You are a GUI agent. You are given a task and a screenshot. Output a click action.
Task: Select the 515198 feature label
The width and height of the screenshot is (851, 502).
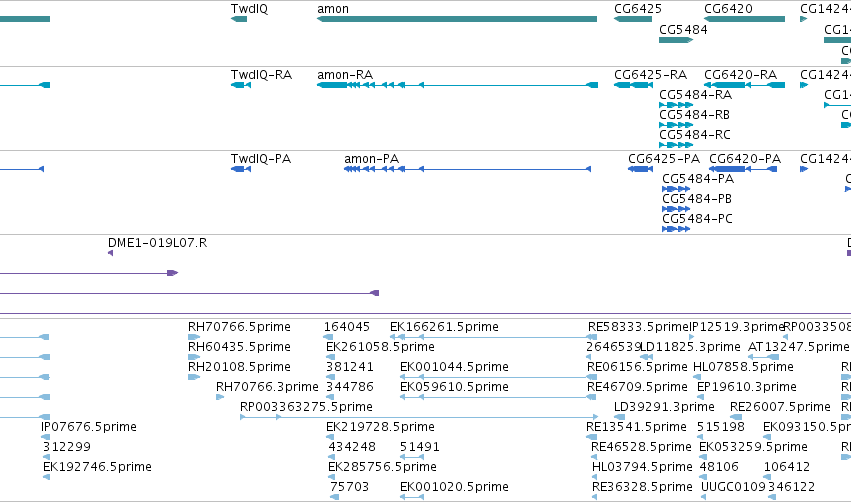[x=721, y=427]
